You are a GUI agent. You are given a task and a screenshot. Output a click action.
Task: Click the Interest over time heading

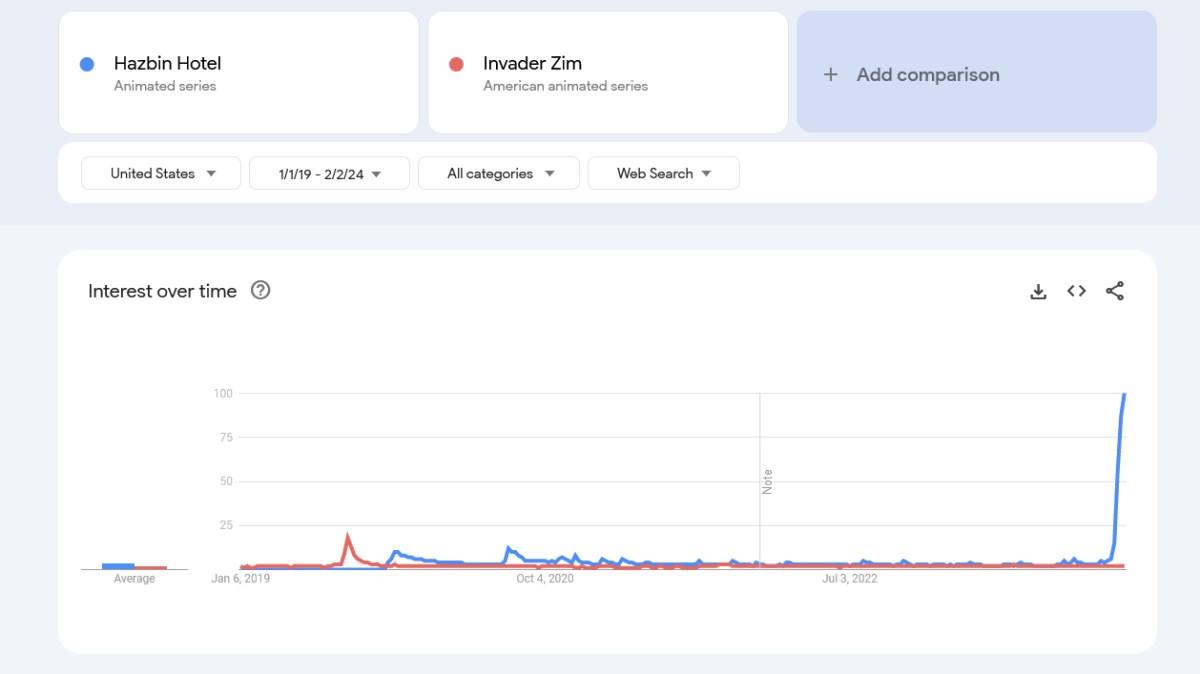162,291
